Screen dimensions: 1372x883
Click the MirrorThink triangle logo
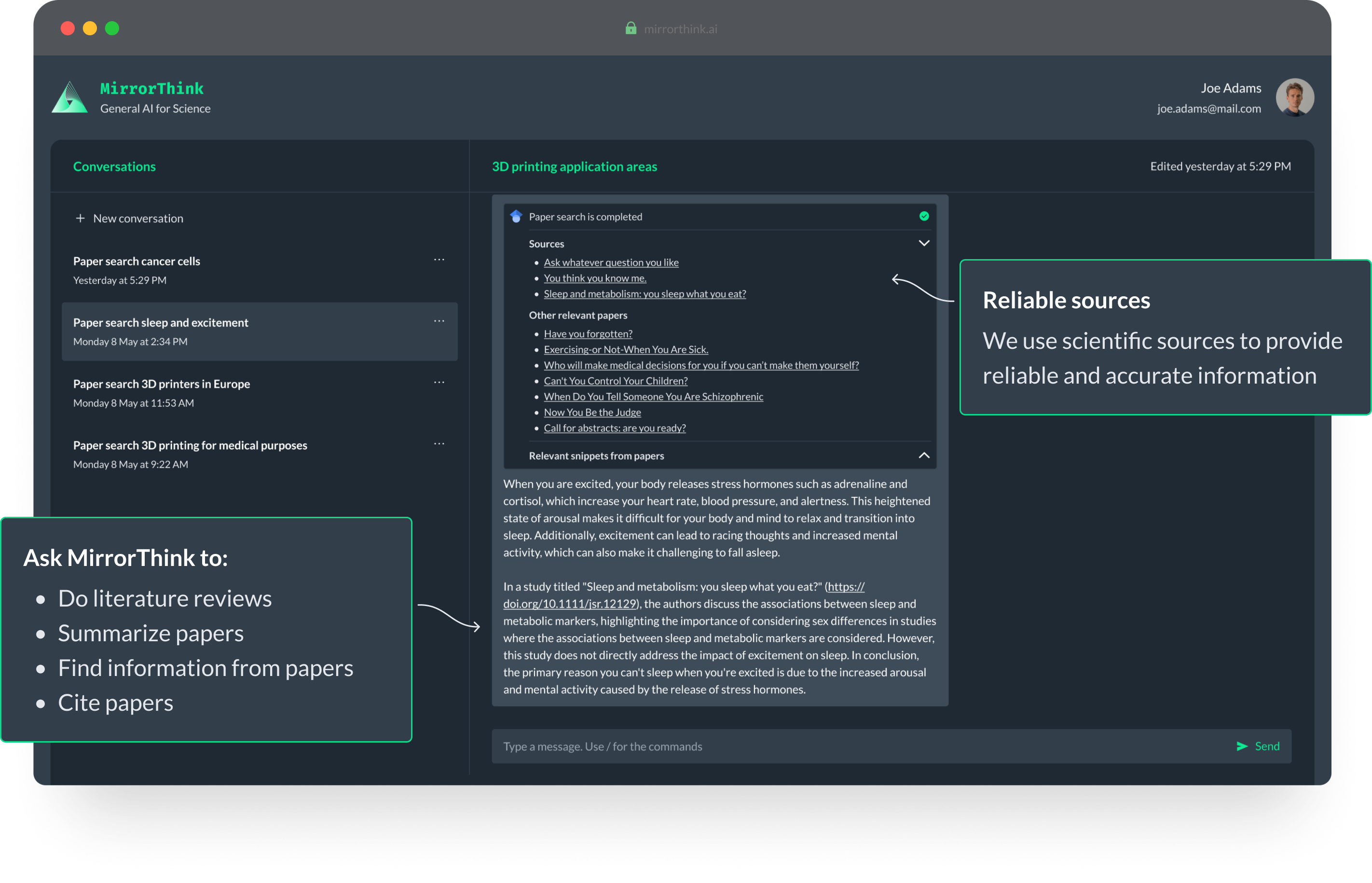coord(70,97)
